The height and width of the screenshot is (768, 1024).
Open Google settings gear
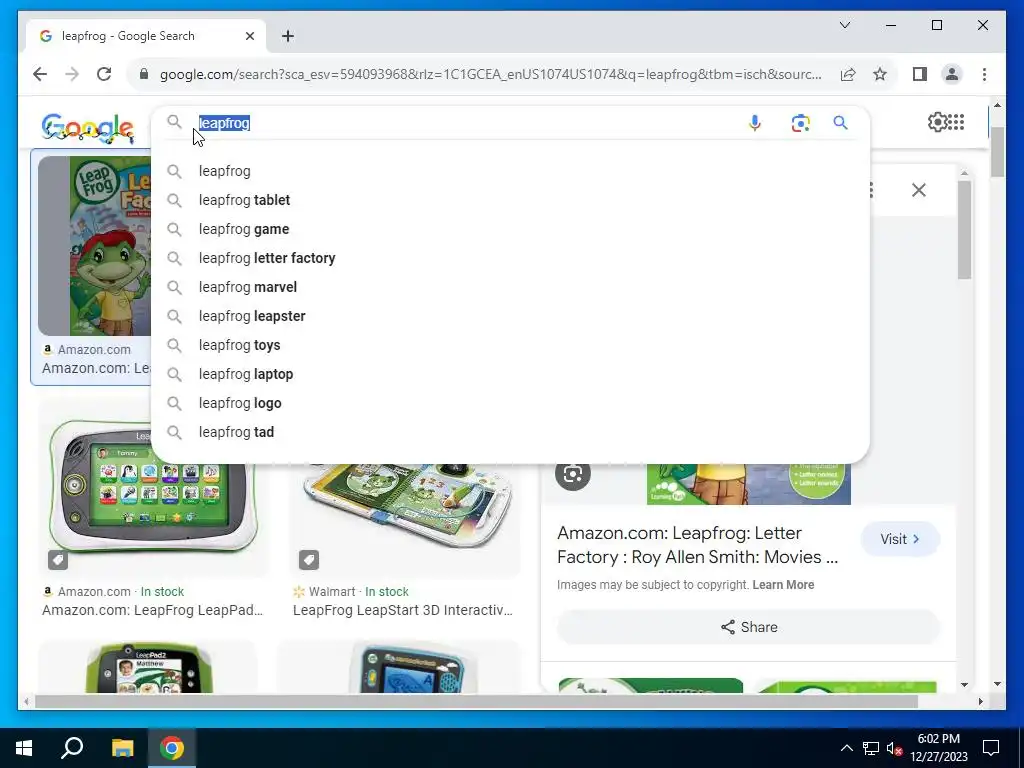tap(936, 122)
